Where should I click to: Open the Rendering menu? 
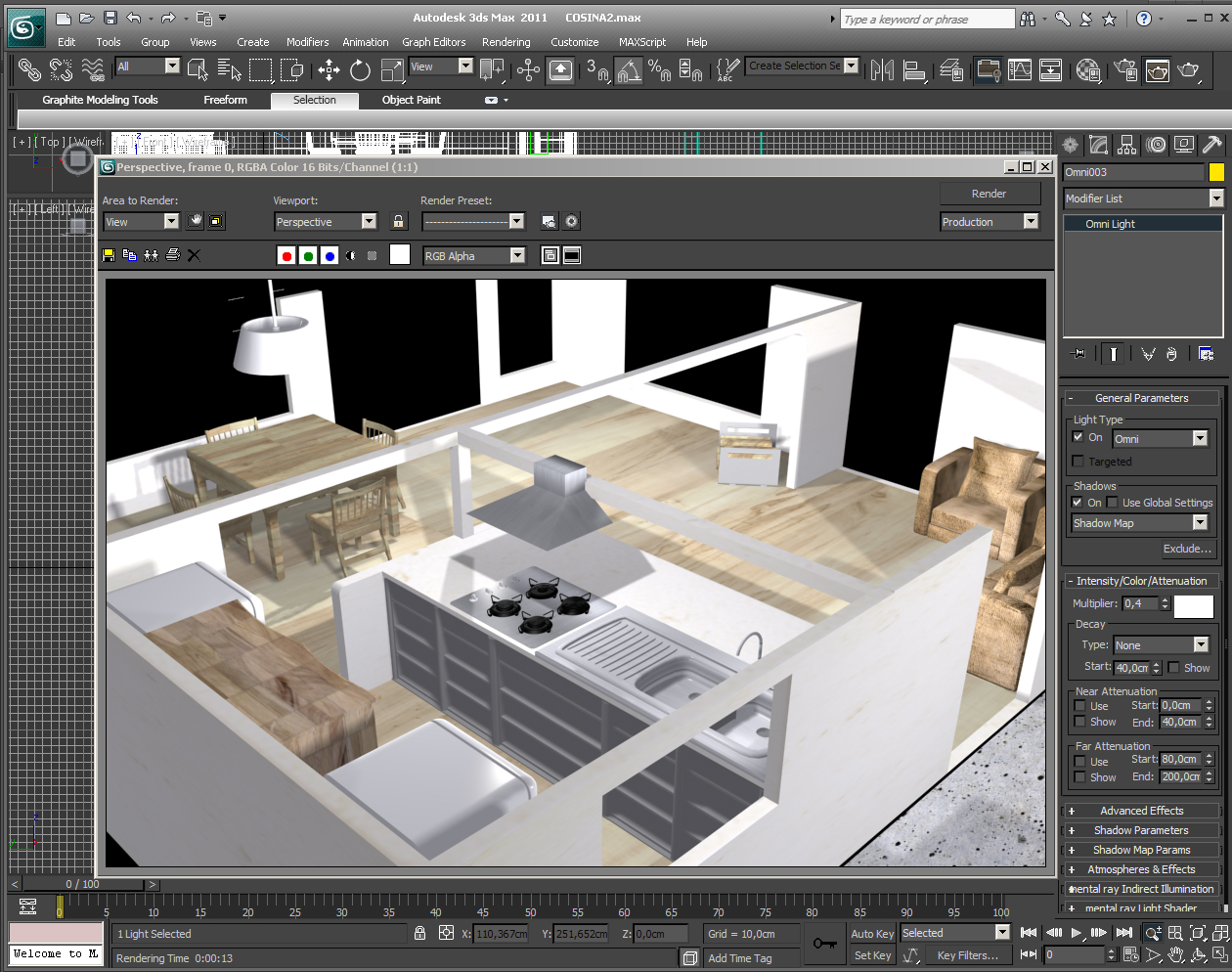pyautogui.click(x=506, y=42)
